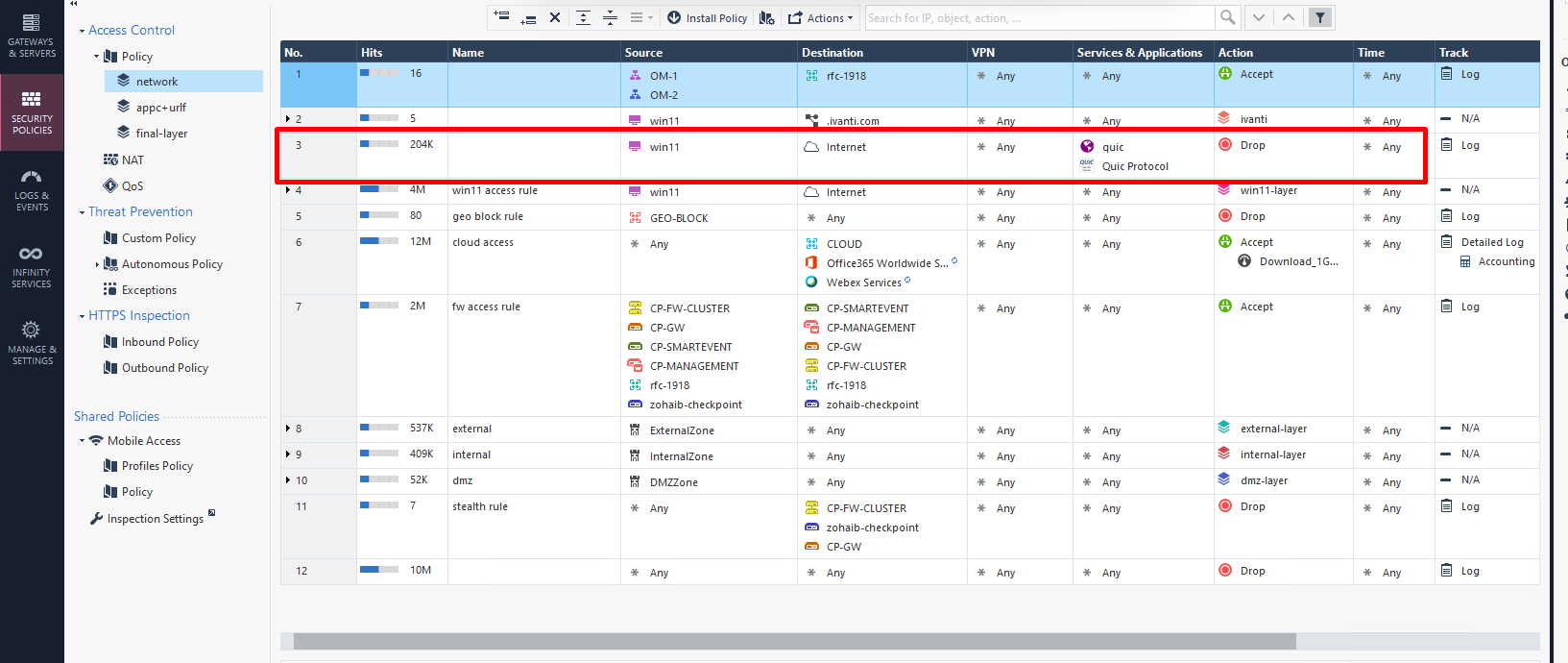Expand rule 4 win11 access rule

tap(288, 190)
